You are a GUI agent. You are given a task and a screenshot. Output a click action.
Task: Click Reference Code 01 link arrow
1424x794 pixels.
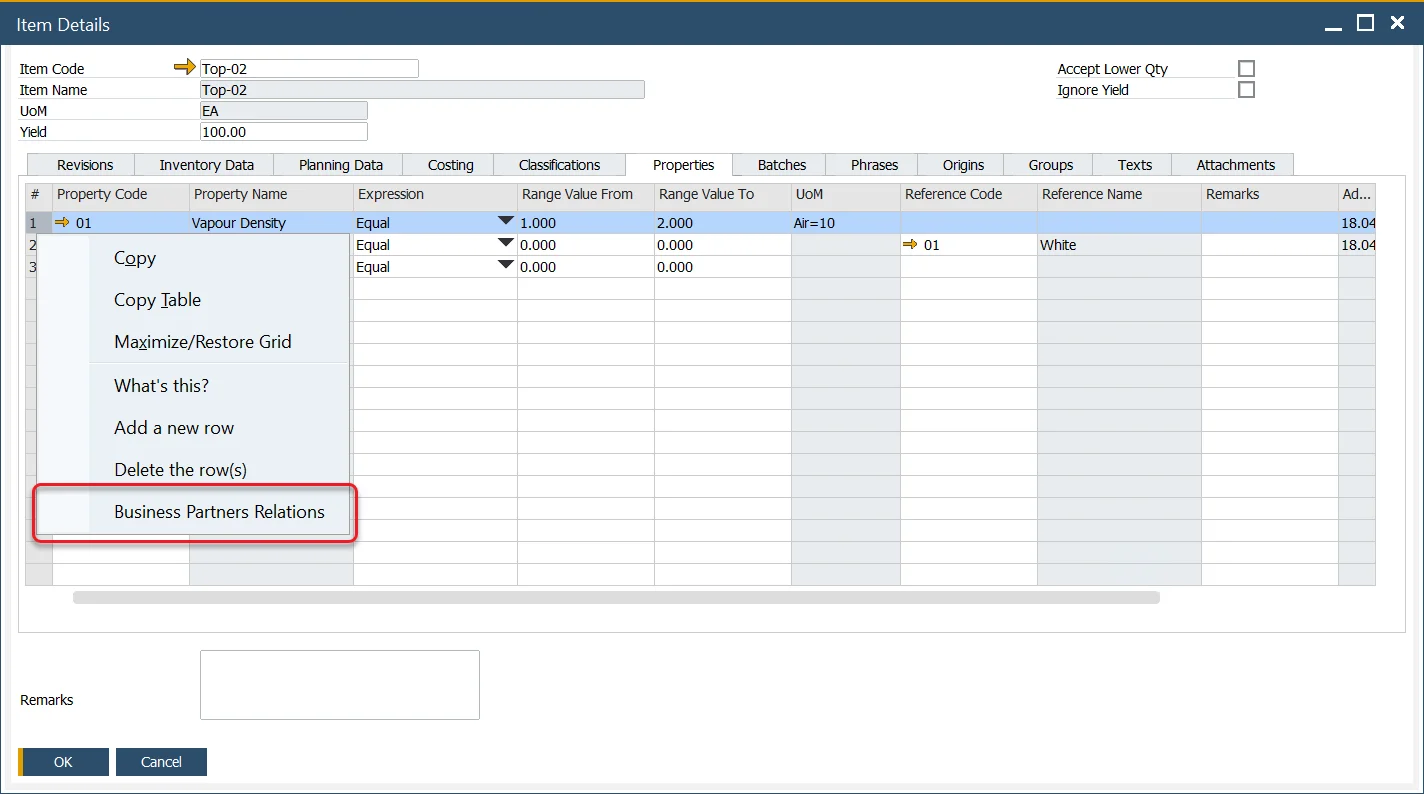[910, 245]
